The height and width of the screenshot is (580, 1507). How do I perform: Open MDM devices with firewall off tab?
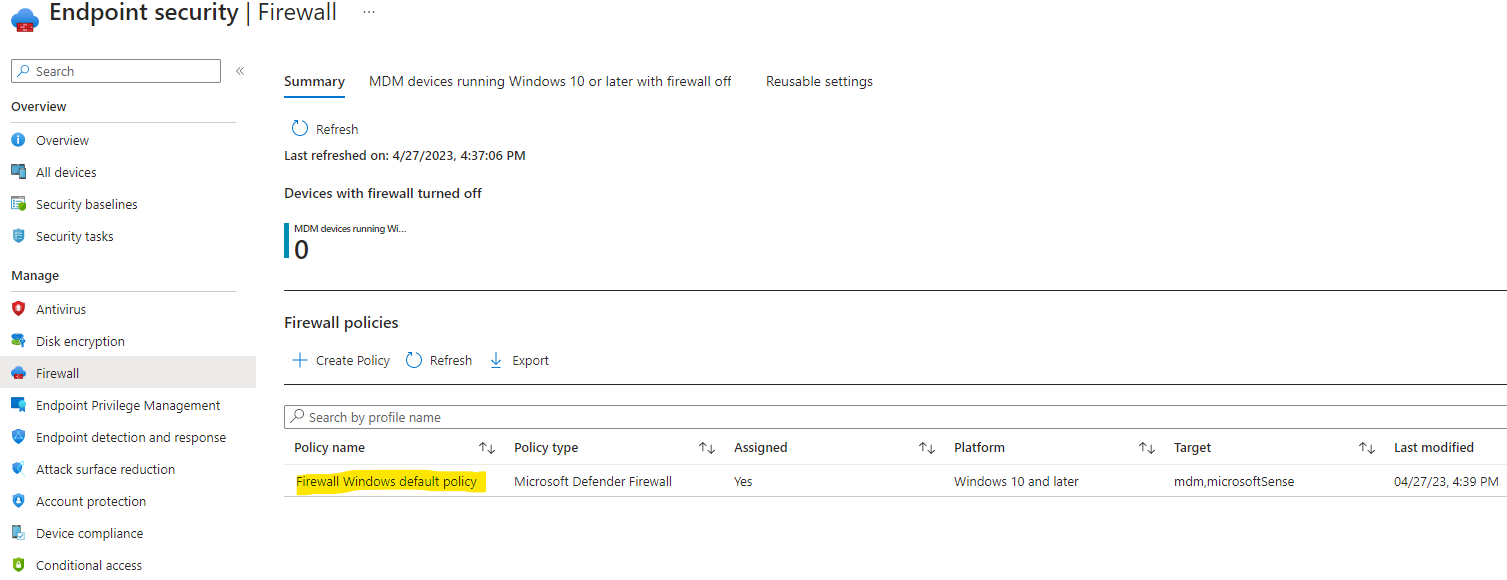click(x=550, y=81)
